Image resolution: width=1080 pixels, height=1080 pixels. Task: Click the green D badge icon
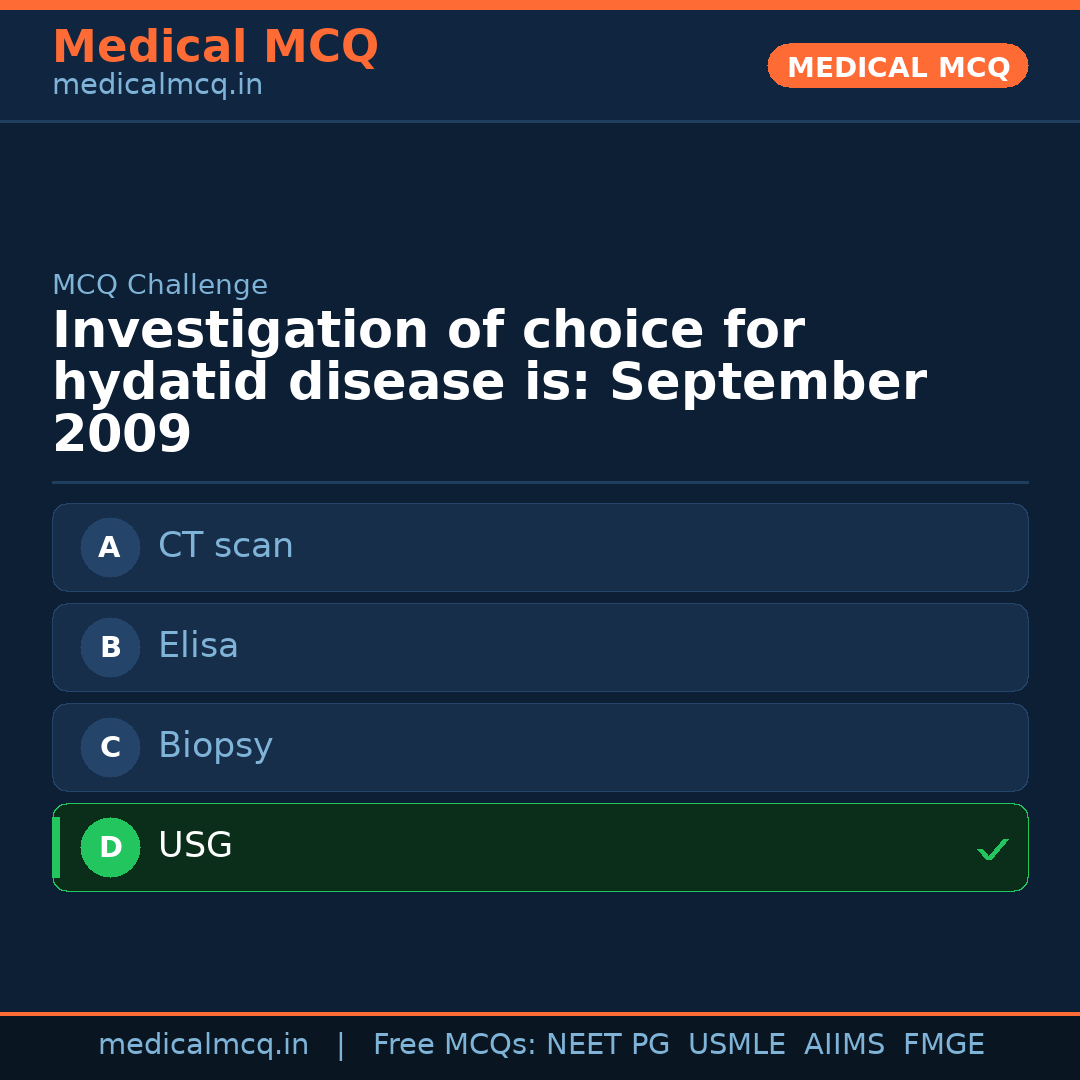click(110, 847)
